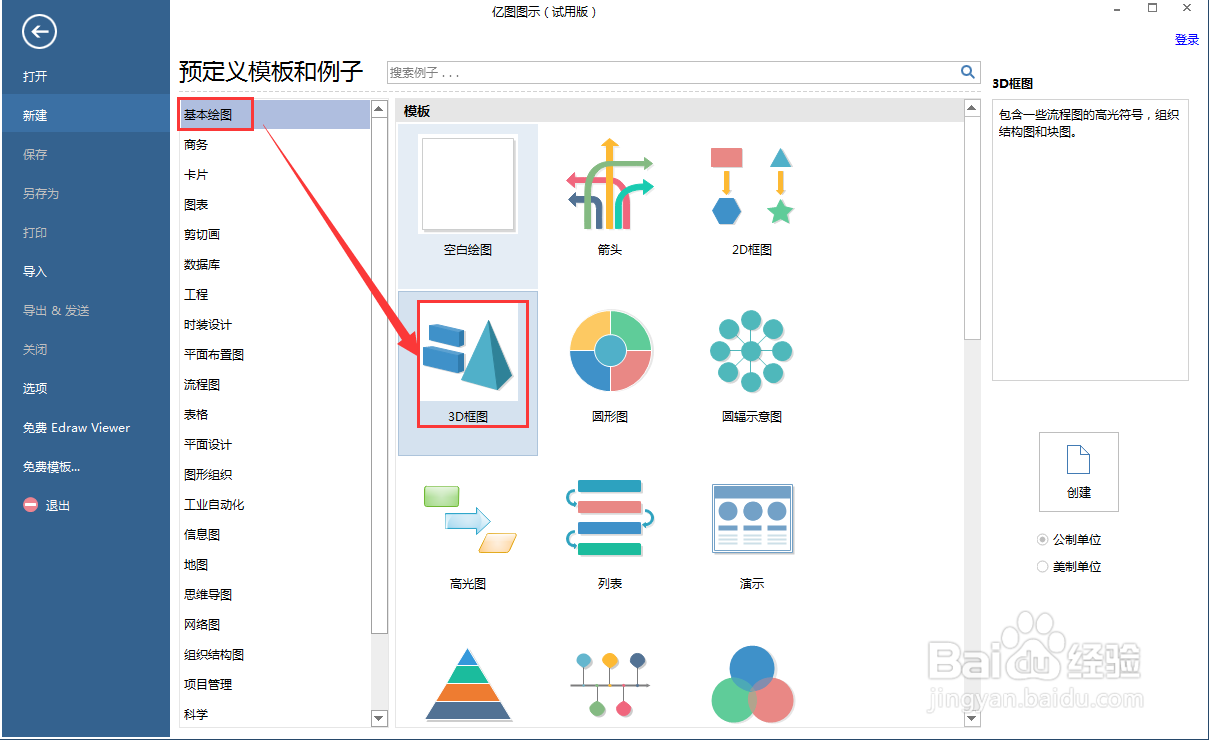This screenshot has width=1209, height=740.
Task: Open the 高光图 template
Action: pos(467,517)
